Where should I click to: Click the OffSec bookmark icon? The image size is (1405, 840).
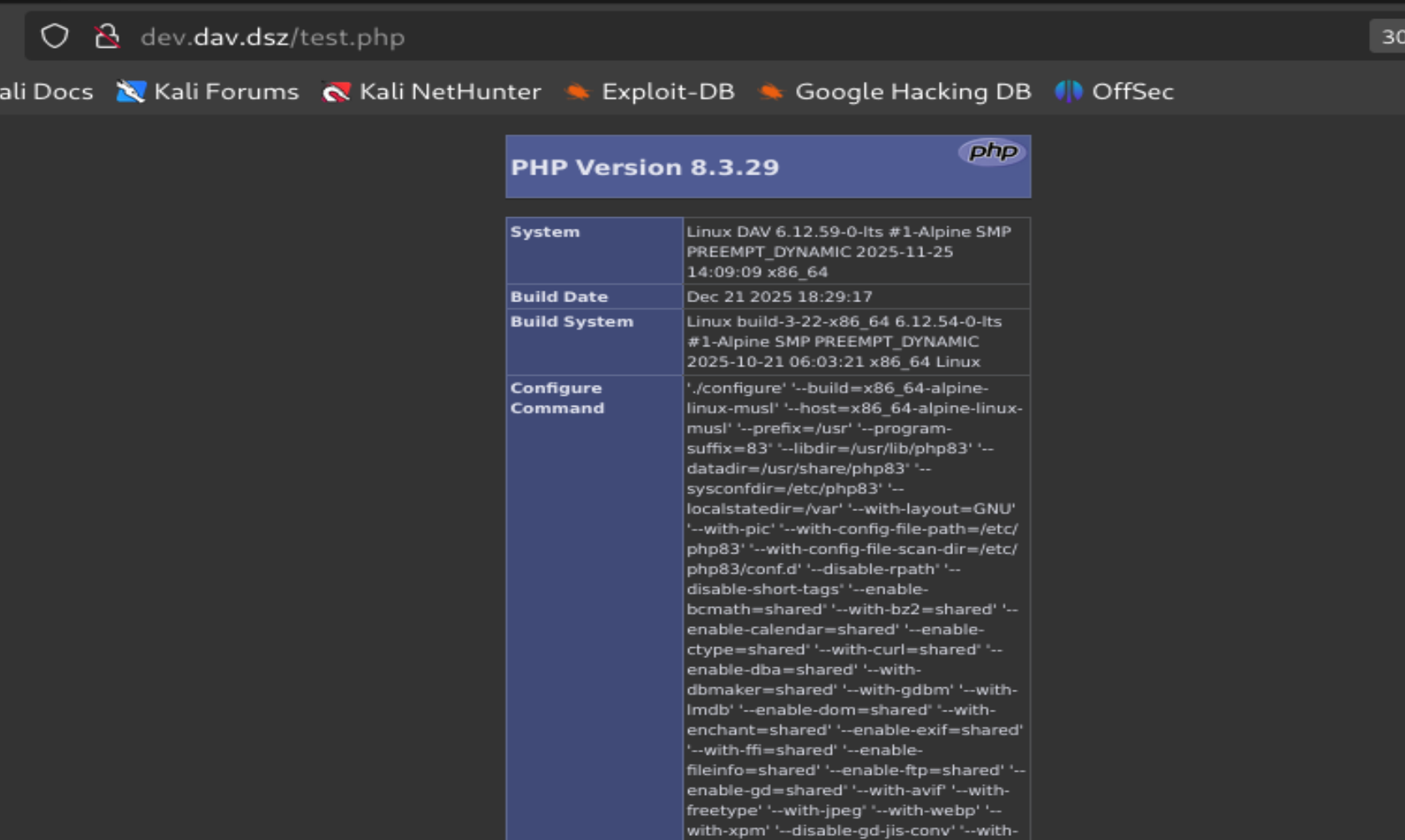[x=1068, y=92]
